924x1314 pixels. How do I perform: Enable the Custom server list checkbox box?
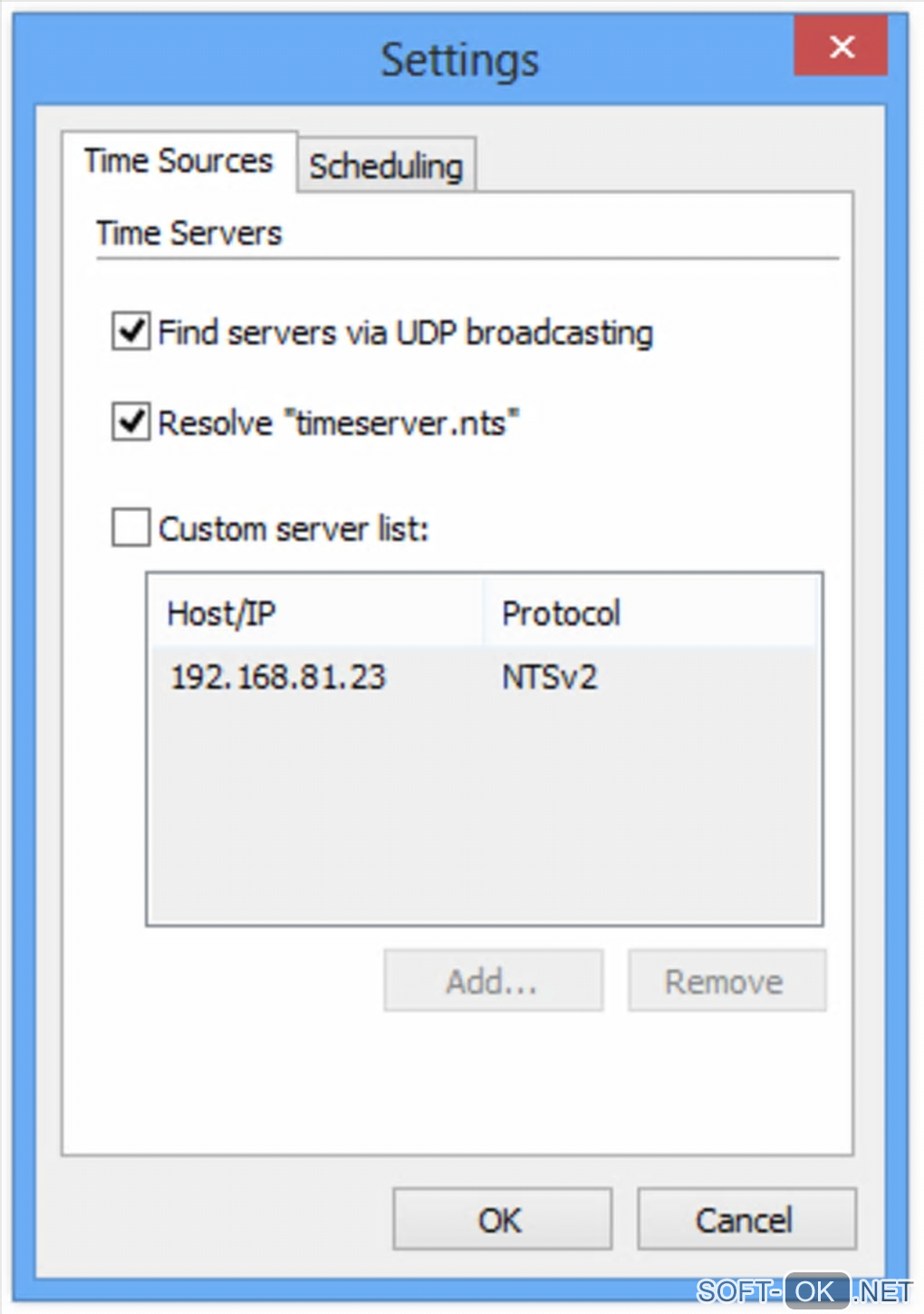(131, 527)
